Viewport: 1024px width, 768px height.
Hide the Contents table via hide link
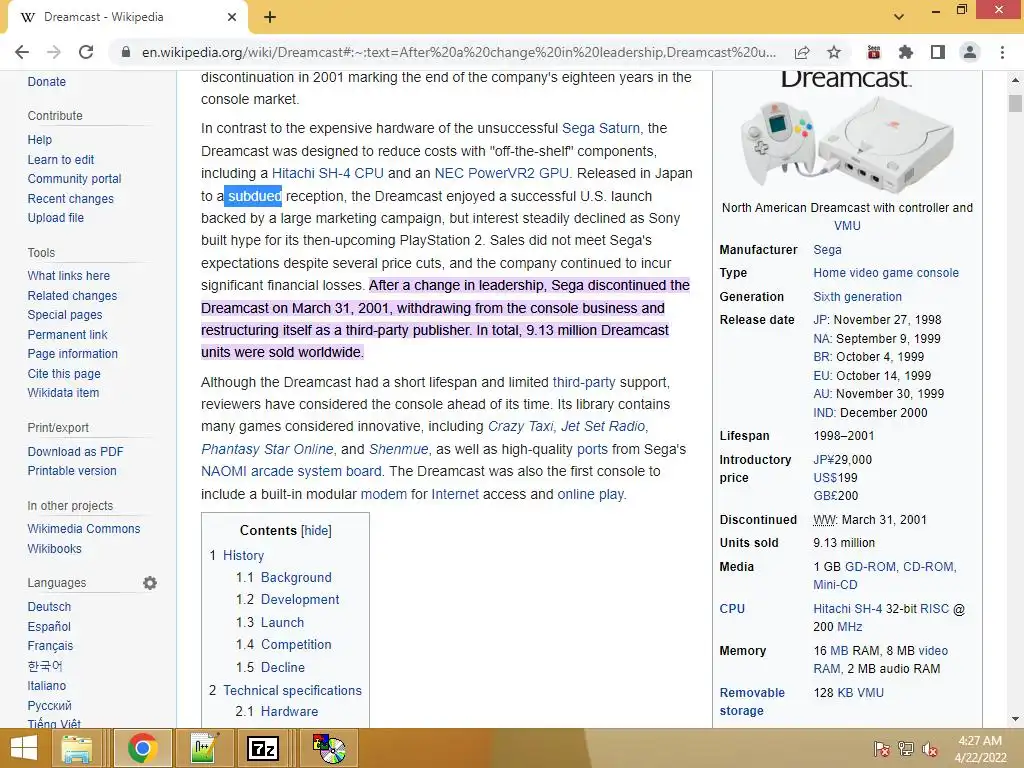(x=316, y=530)
